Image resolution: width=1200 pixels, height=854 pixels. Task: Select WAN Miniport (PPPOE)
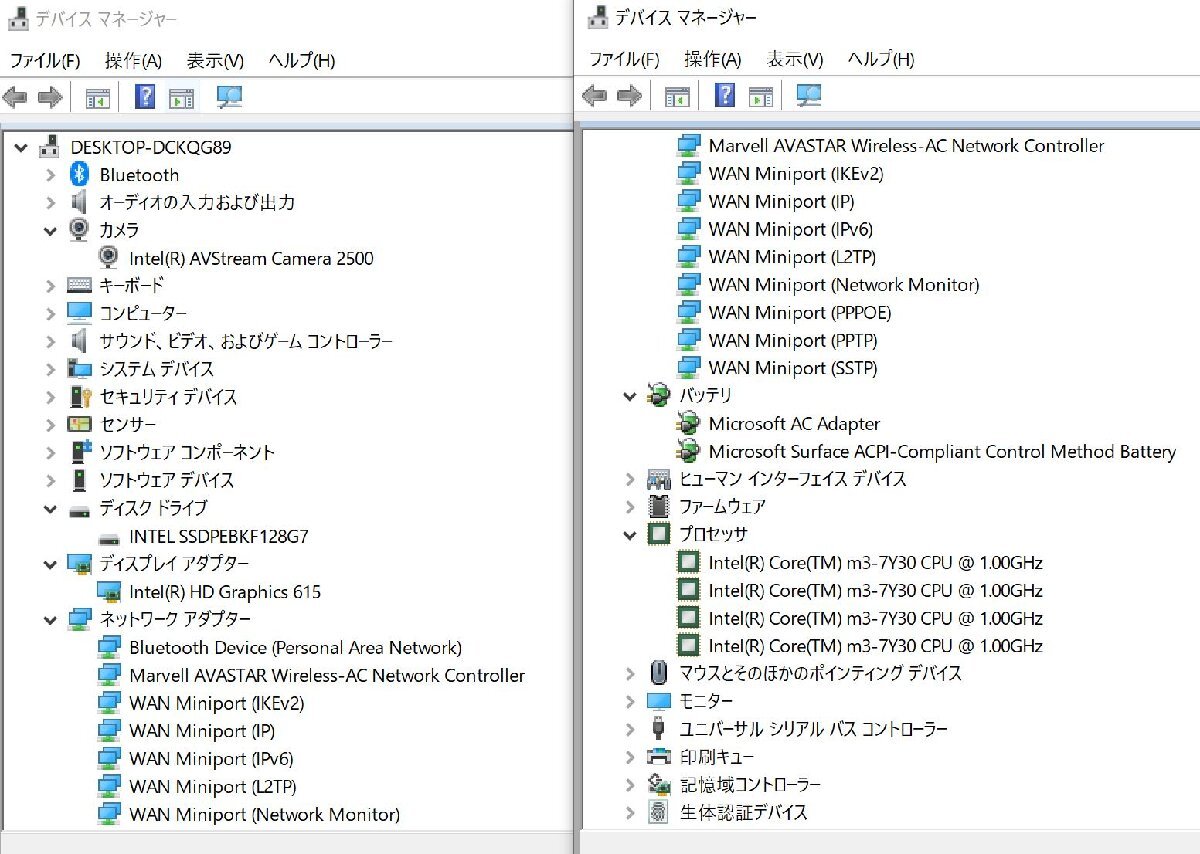pos(799,313)
